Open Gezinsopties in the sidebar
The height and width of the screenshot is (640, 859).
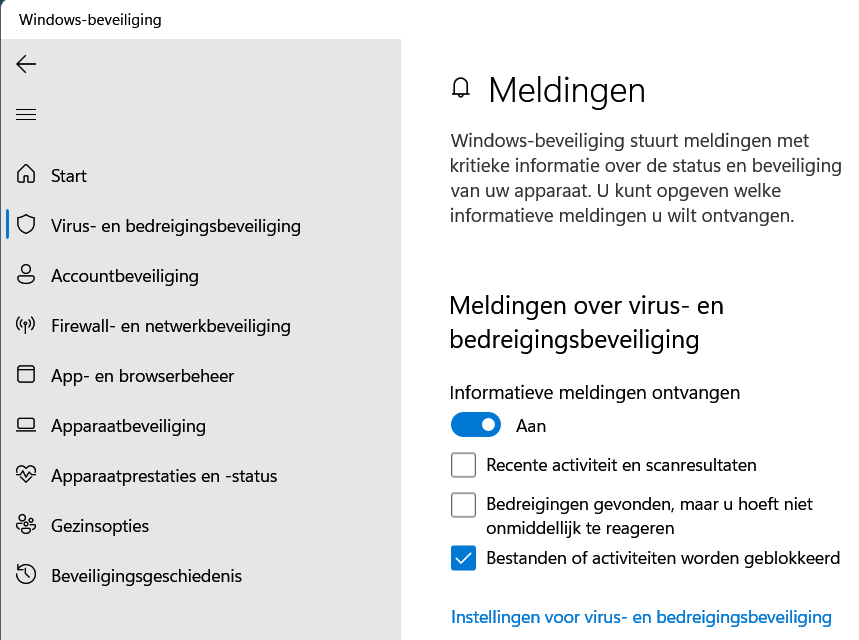pyautogui.click(x=100, y=525)
